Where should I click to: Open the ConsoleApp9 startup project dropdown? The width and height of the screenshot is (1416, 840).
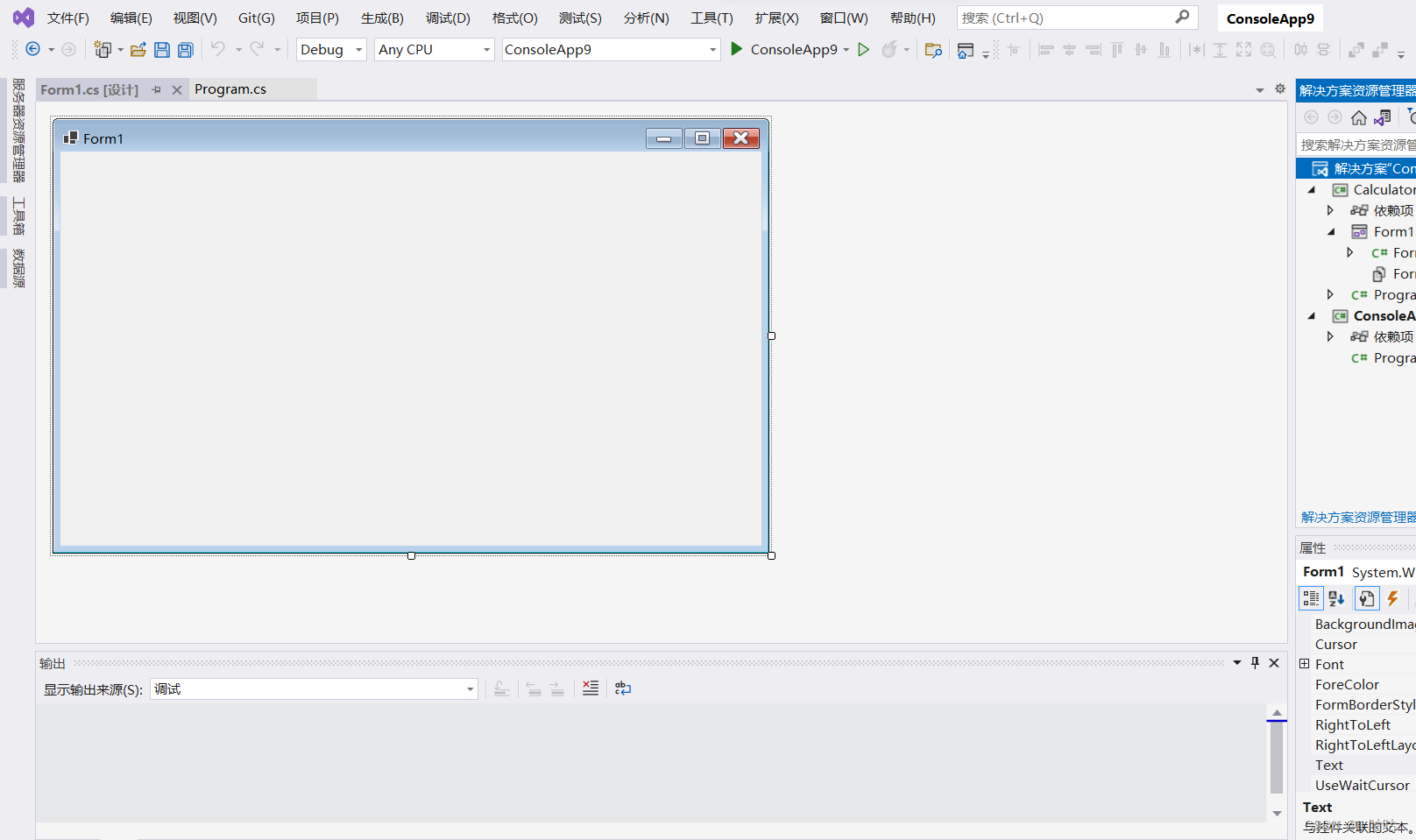[712, 50]
